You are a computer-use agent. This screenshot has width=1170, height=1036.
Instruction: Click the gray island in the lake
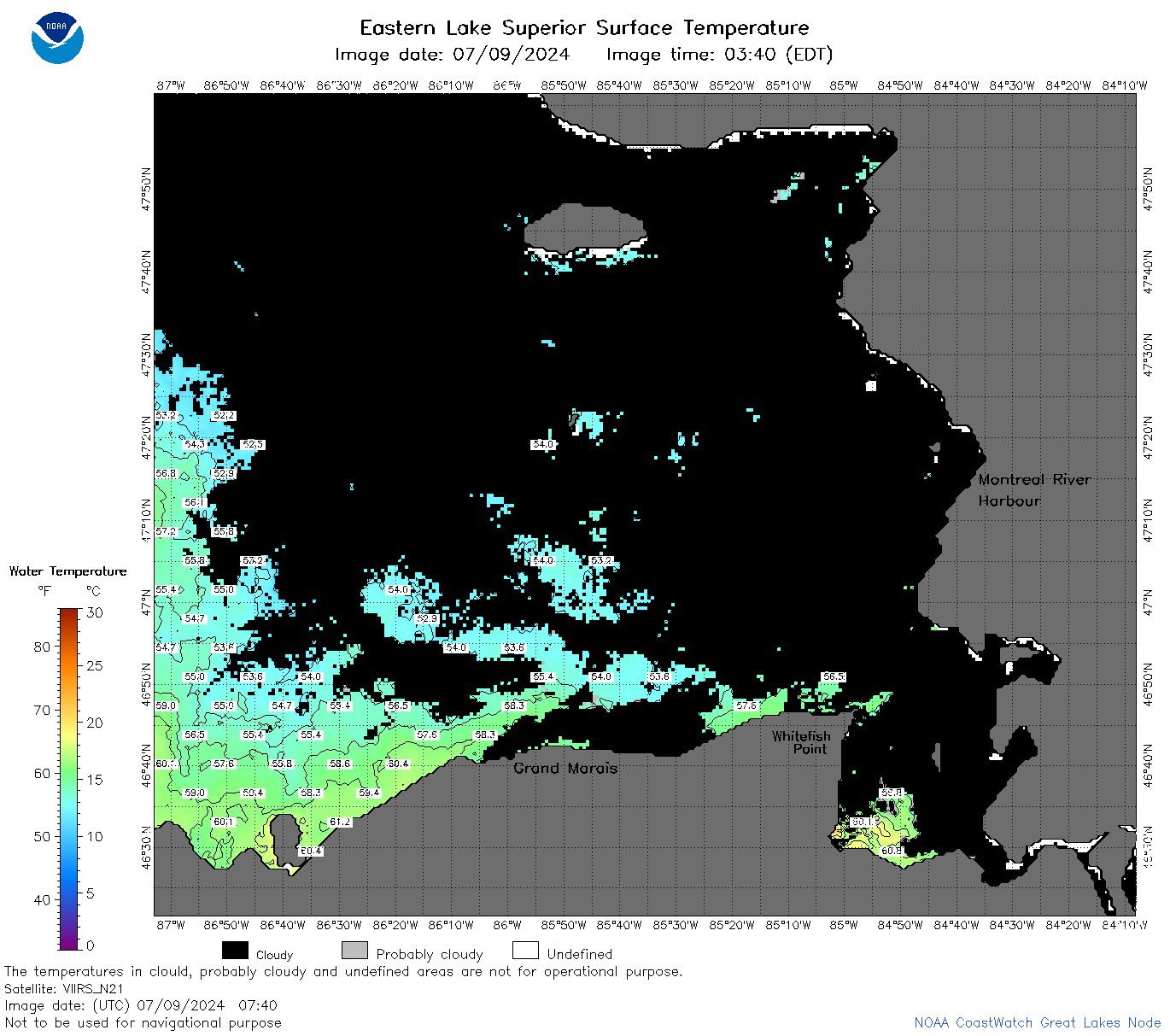point(584,228)
